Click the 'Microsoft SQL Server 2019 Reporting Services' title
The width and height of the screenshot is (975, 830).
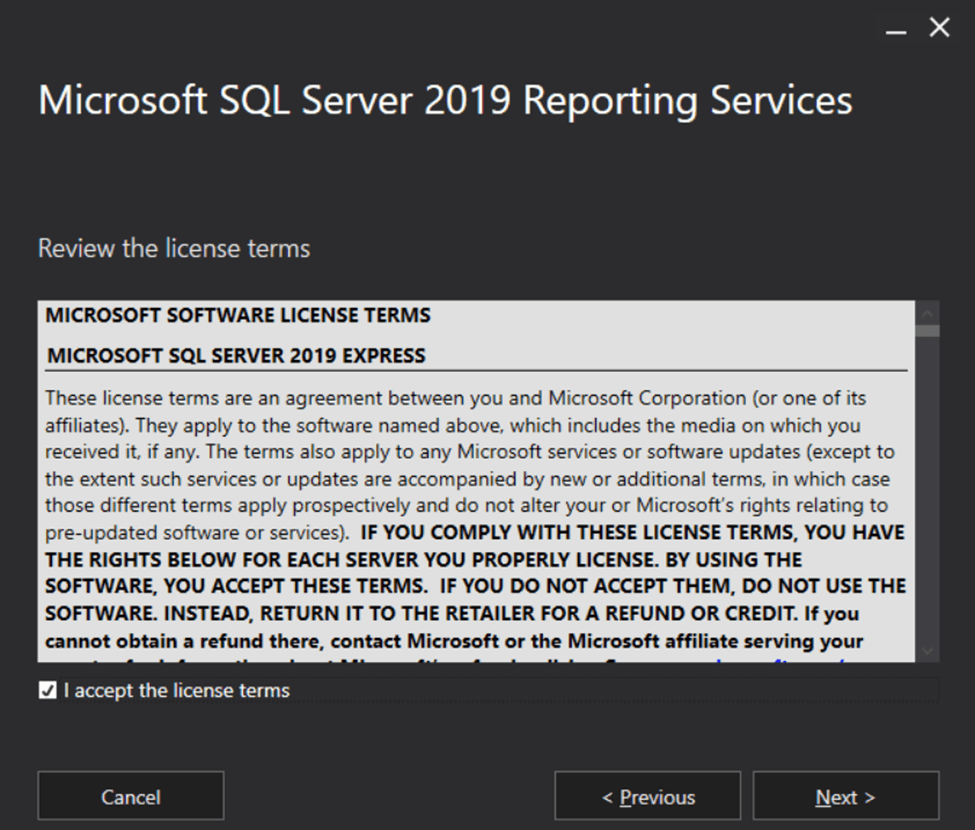445,101
